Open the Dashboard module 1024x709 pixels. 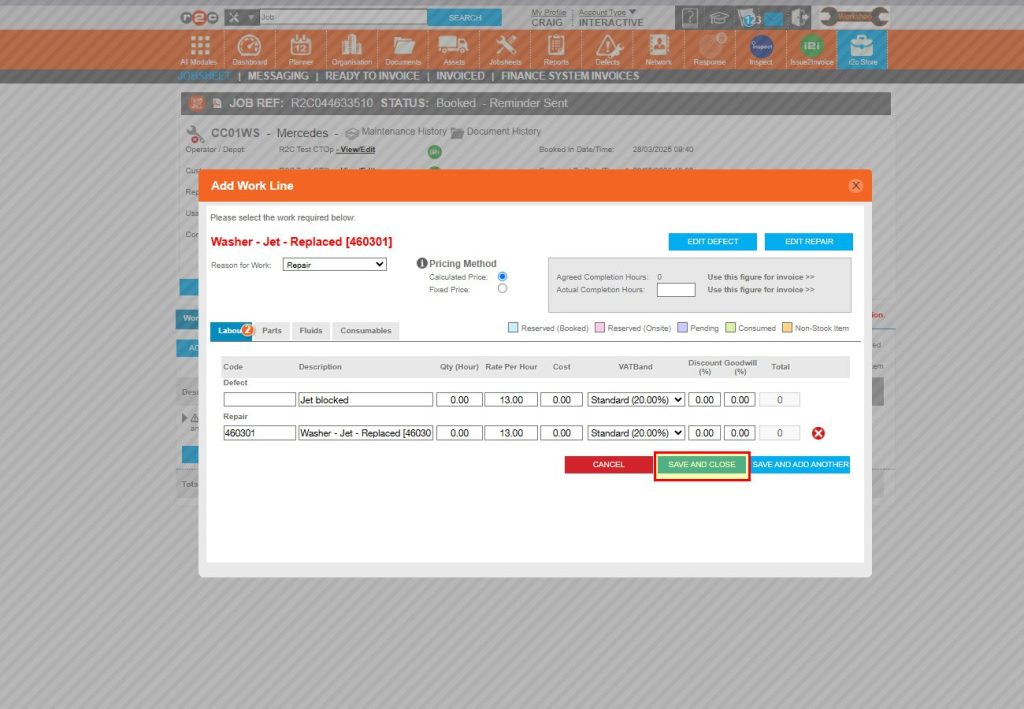point(249,47)
